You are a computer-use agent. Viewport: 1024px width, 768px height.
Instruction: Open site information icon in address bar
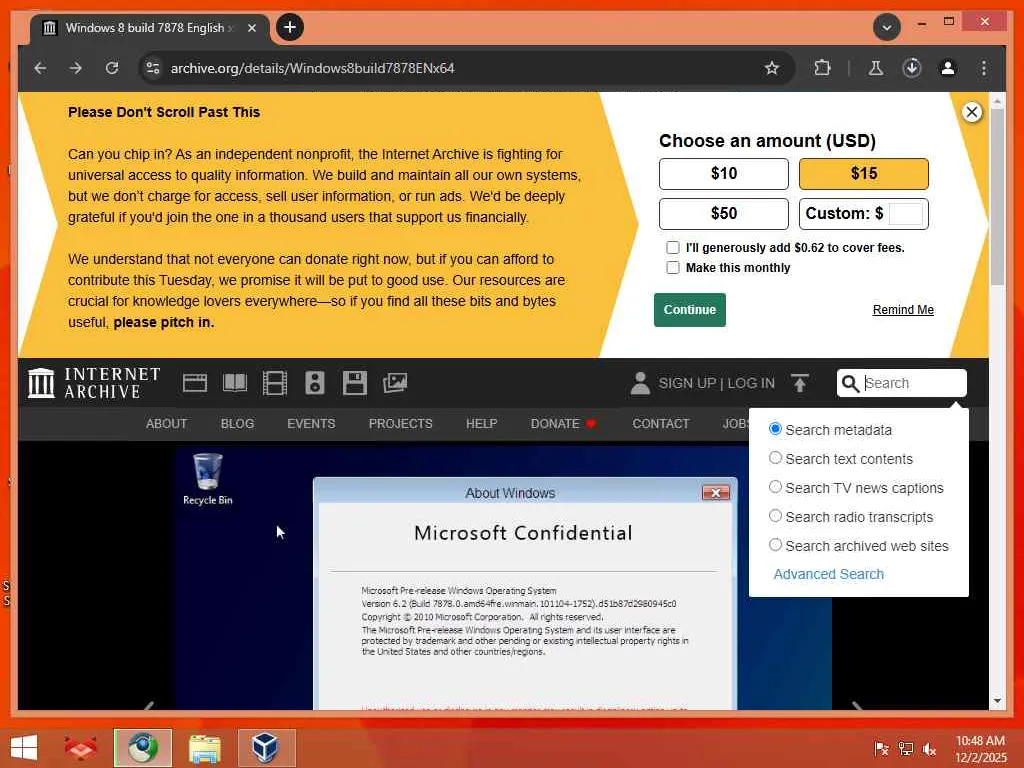[153, 68]
